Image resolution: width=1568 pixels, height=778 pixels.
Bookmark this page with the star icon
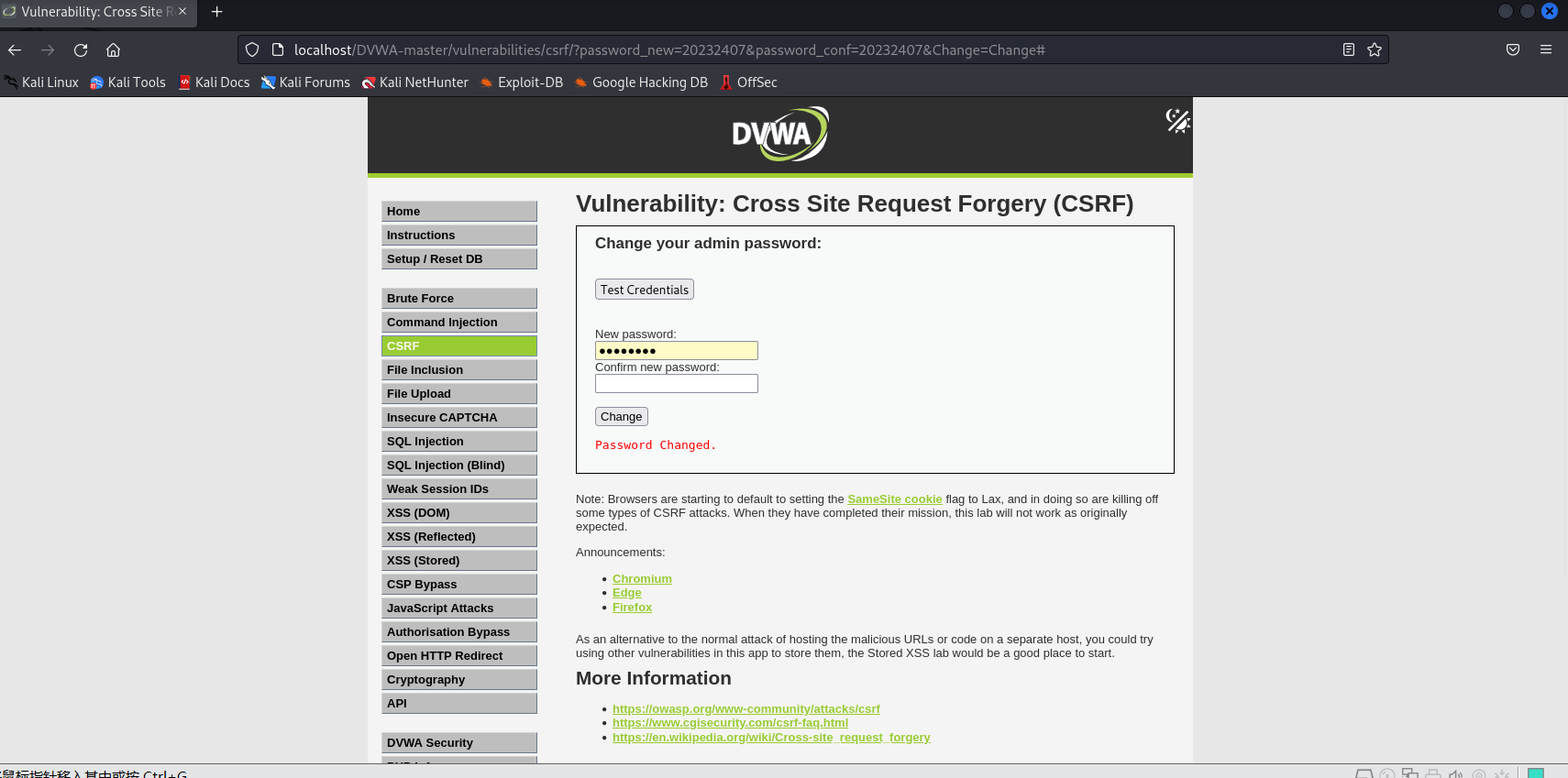[1374, 49]
